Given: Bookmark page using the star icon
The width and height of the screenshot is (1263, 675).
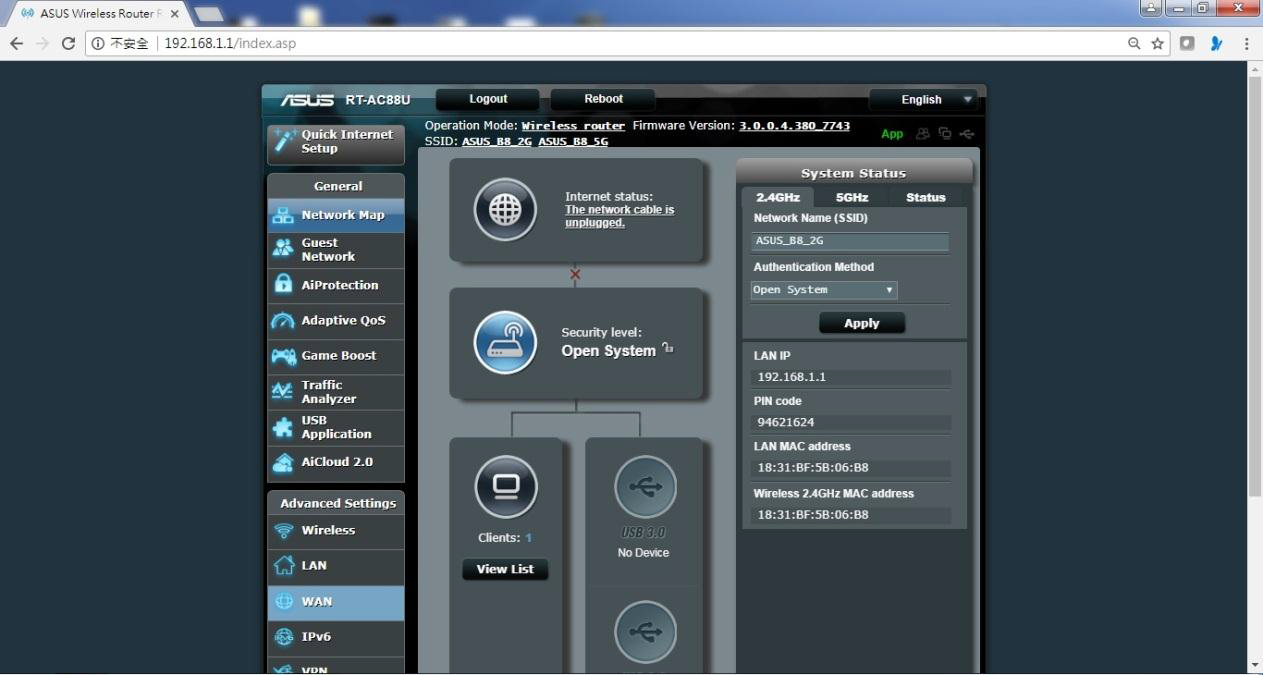Looking at the screenshot, I should coord(1158,43).
